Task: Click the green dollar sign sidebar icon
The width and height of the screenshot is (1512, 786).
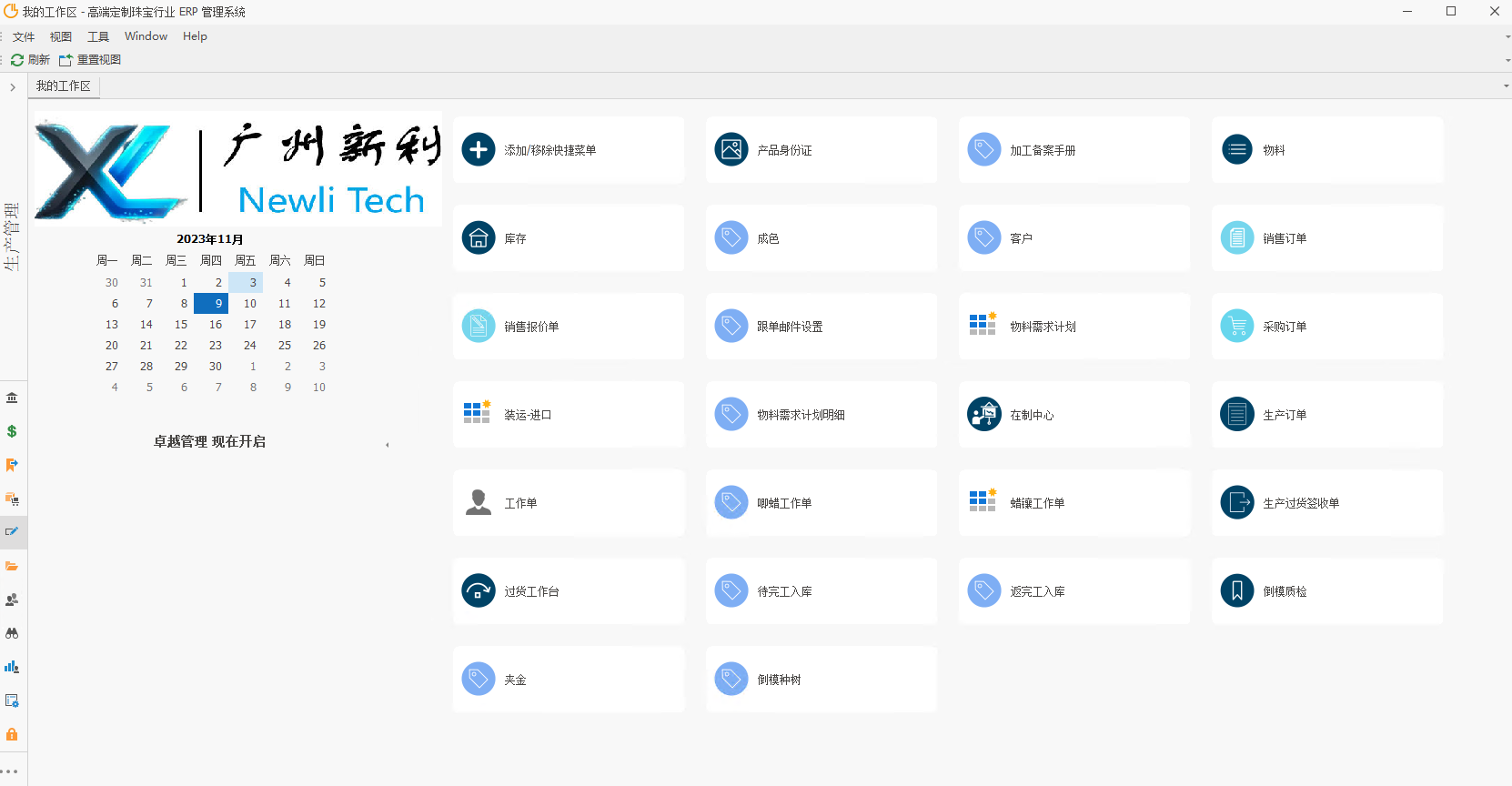Action: pyautogui.click(x=12, y=431)
